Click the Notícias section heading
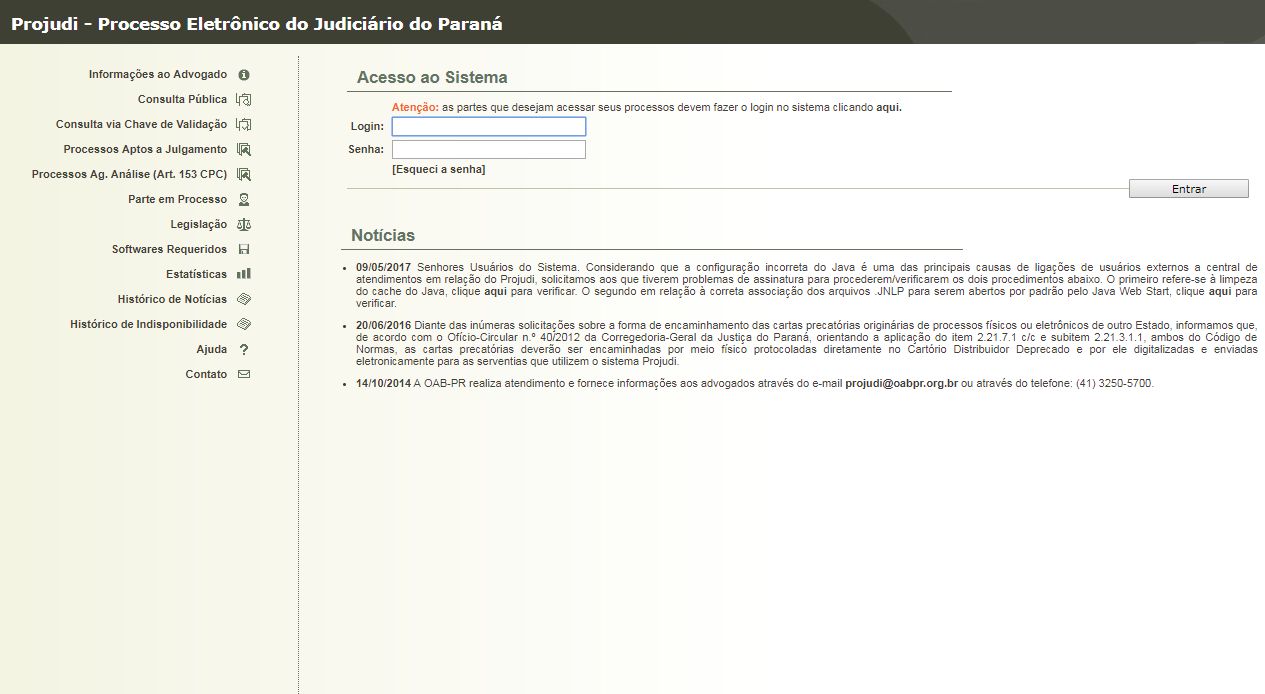The image size is (1265, 694). point(383,236)
